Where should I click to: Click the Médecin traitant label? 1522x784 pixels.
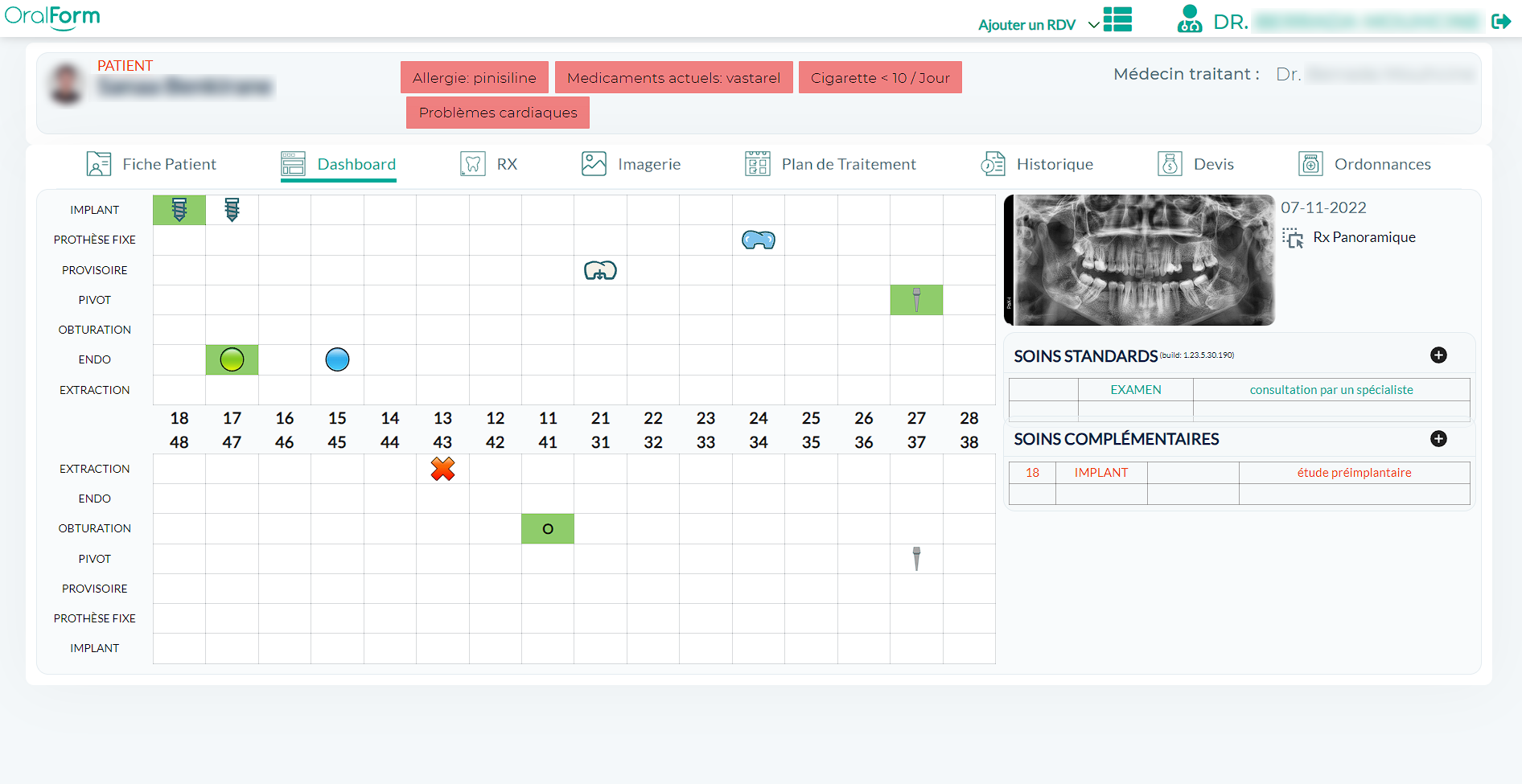point(1187,74)
